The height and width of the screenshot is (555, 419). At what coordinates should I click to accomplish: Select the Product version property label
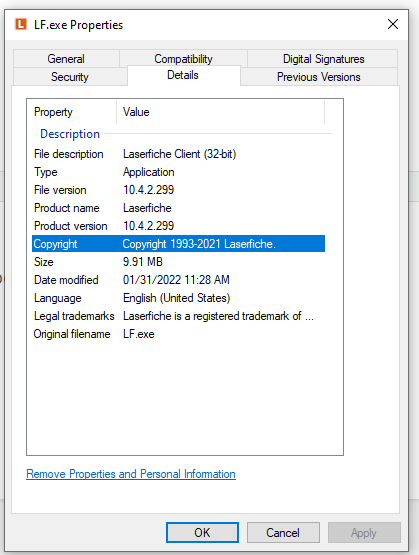pyautogui.click(x=70, y=226)
